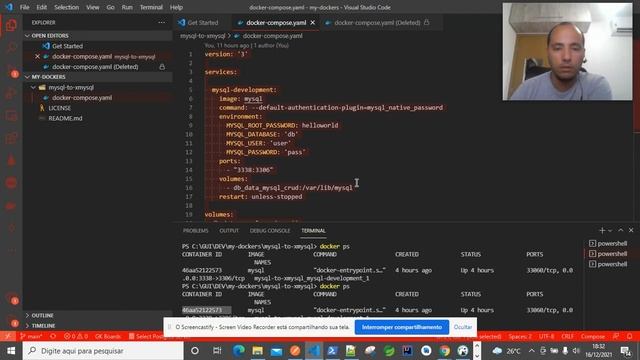Open Microsoft Edge from the taskbar
Image resolution: width=640 pixels, height=360 pixels.
pyautogui.click(x=238, y=351)
